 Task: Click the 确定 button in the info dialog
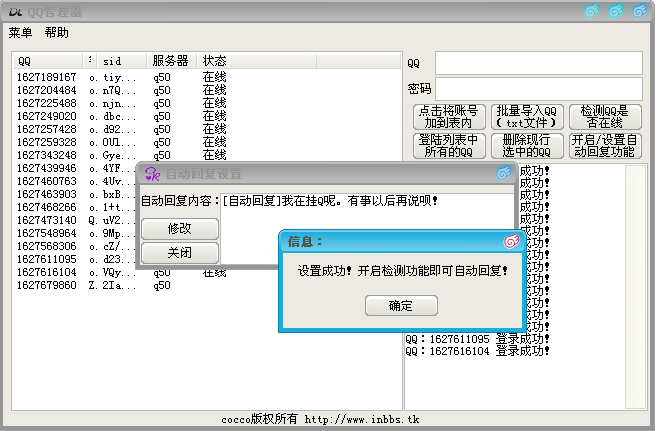tap(400, 306)
